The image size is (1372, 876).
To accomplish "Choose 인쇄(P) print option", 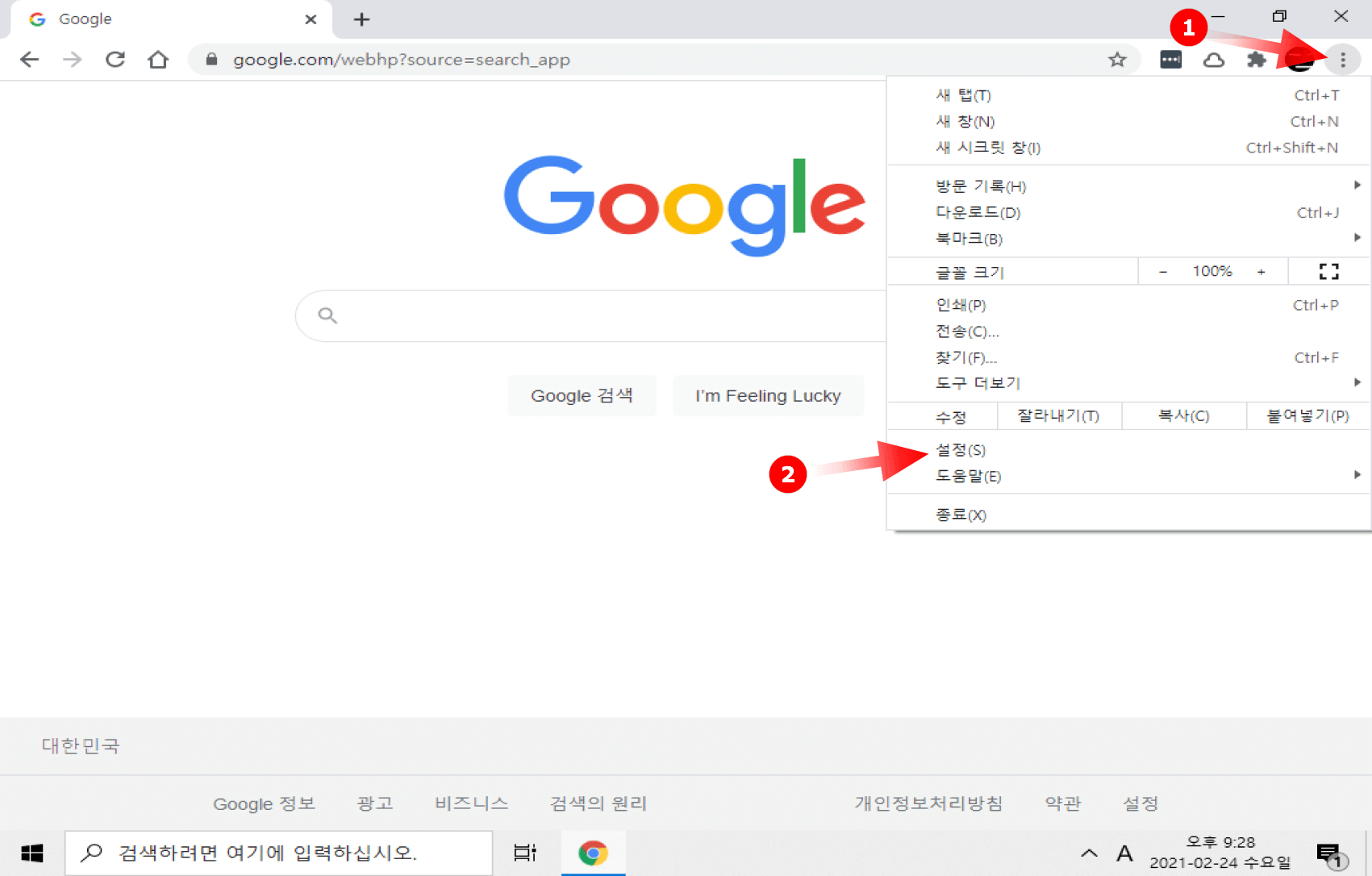I will (1129, 305).
